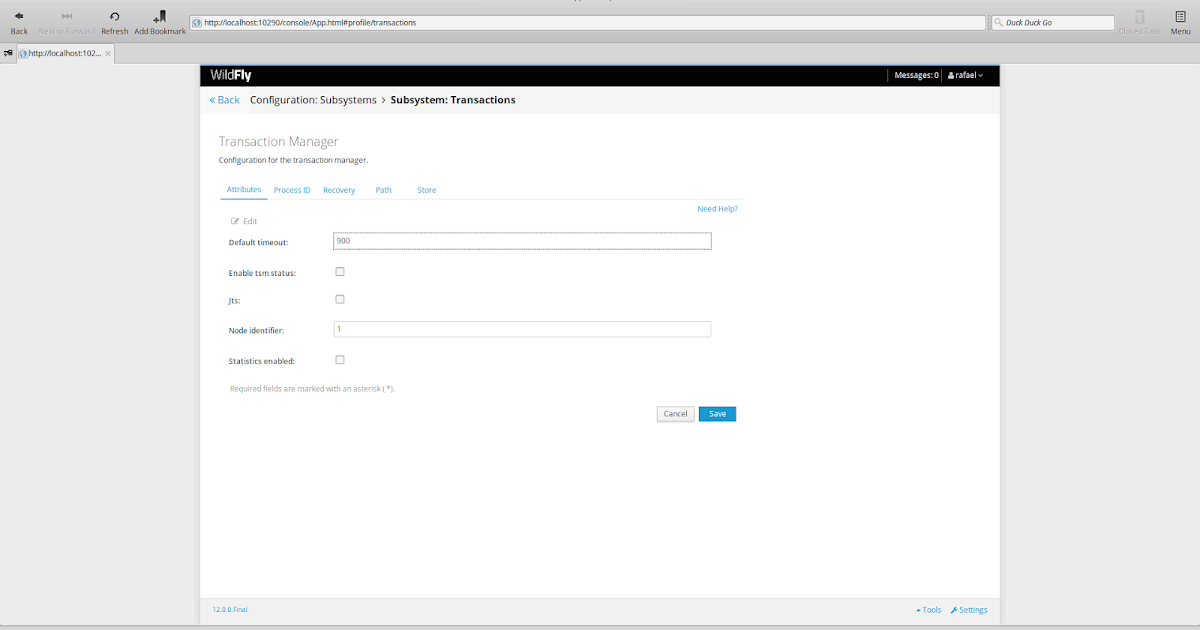Image resolution: width=1200 pixels, height=630 pixels.
Task: Click the Back navigation arrow icon
Action: pos(18,16)
